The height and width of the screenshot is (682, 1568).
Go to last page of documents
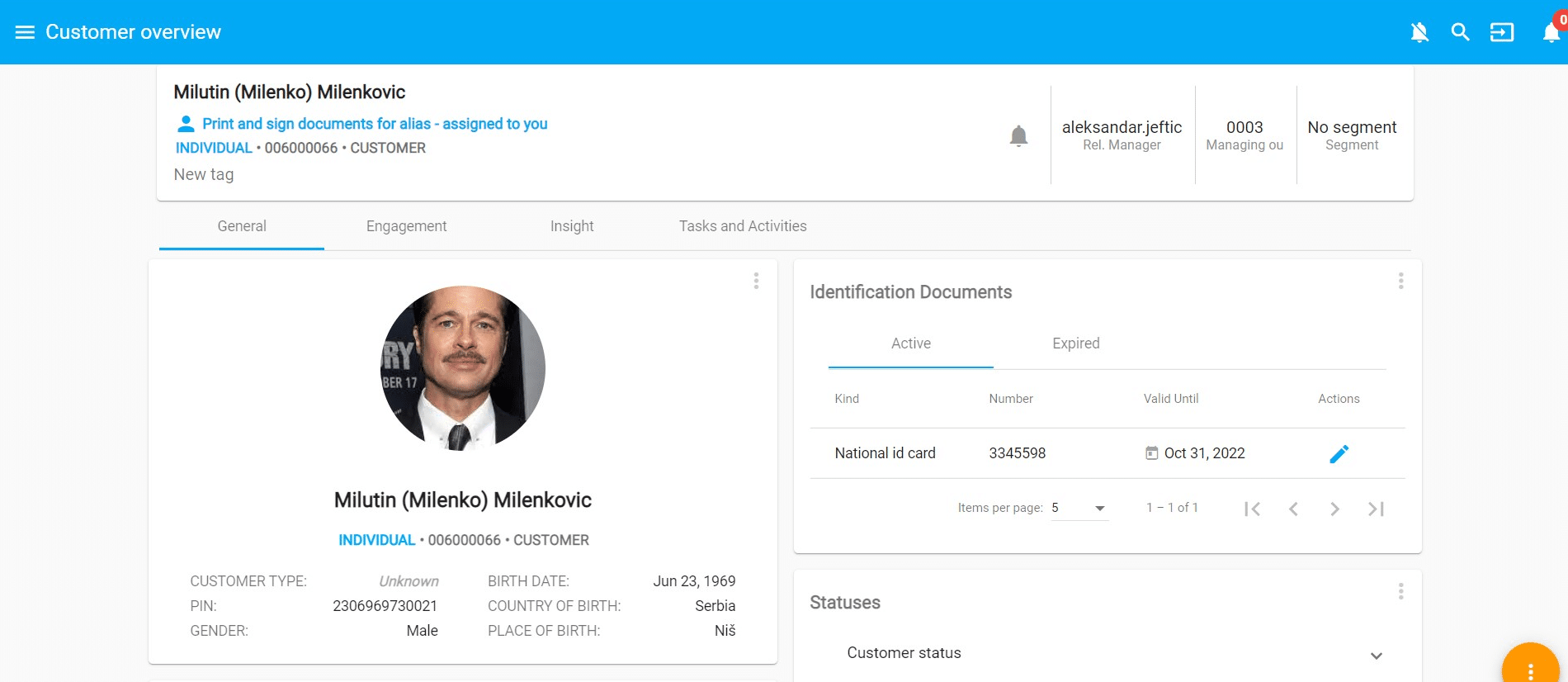pyautogui.click(x=1376, y=509)
